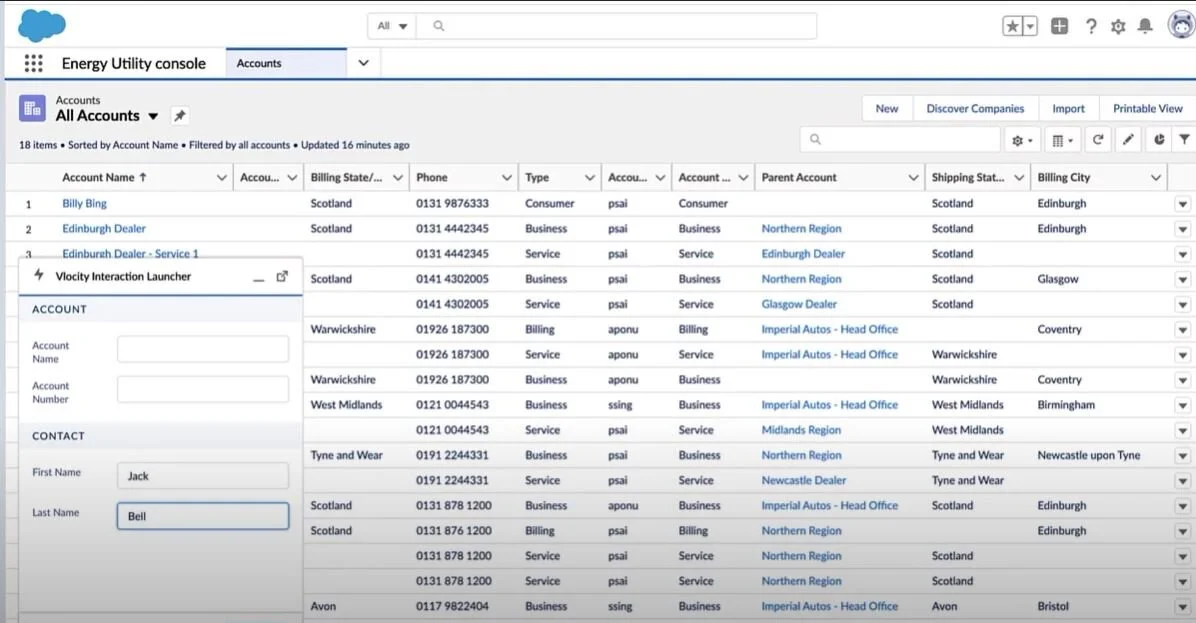
Task: Open the Glasgow Dealer parent account link
Action: tap(799, 304)
